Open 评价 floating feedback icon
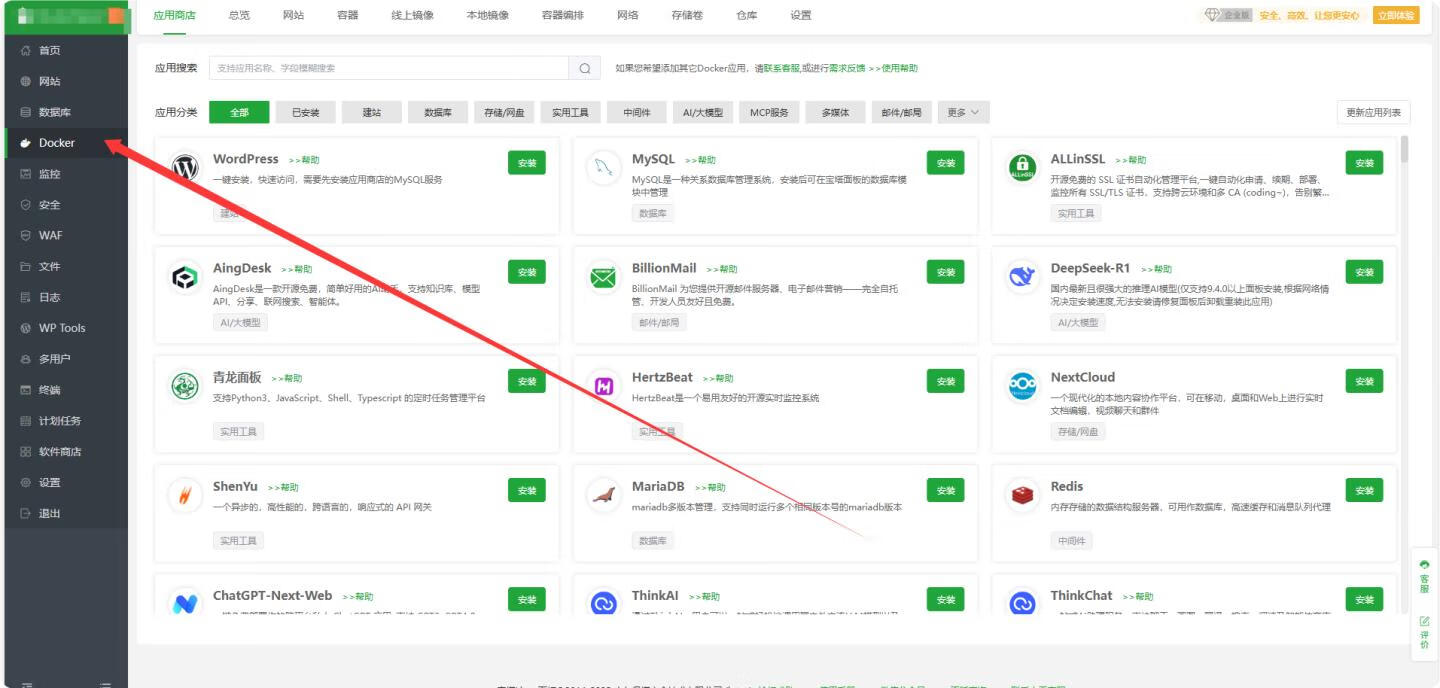Screen dimensions: 1440x688 [1424, 633]
